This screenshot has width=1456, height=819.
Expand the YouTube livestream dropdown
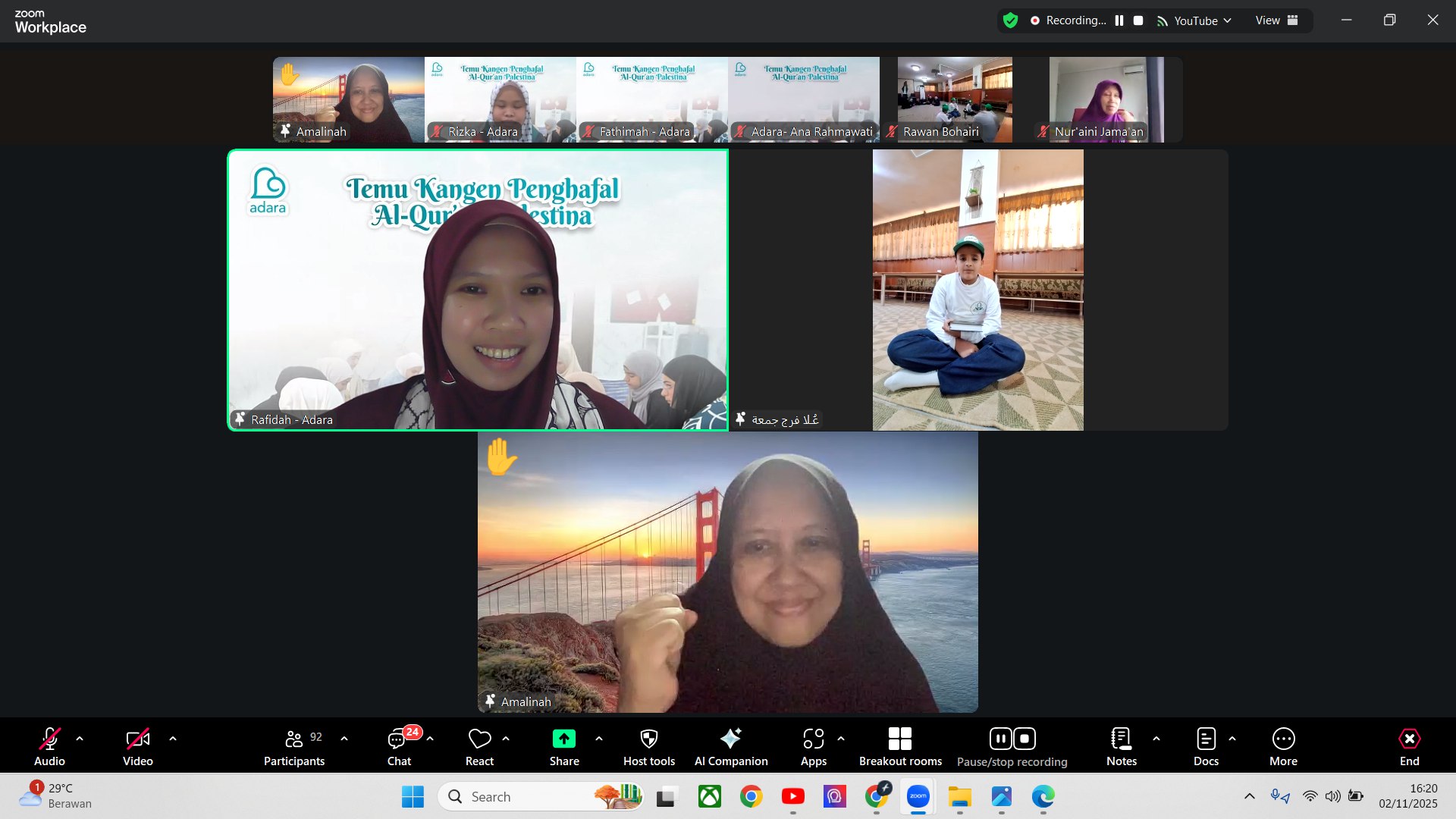click(x=1228, y=20)
